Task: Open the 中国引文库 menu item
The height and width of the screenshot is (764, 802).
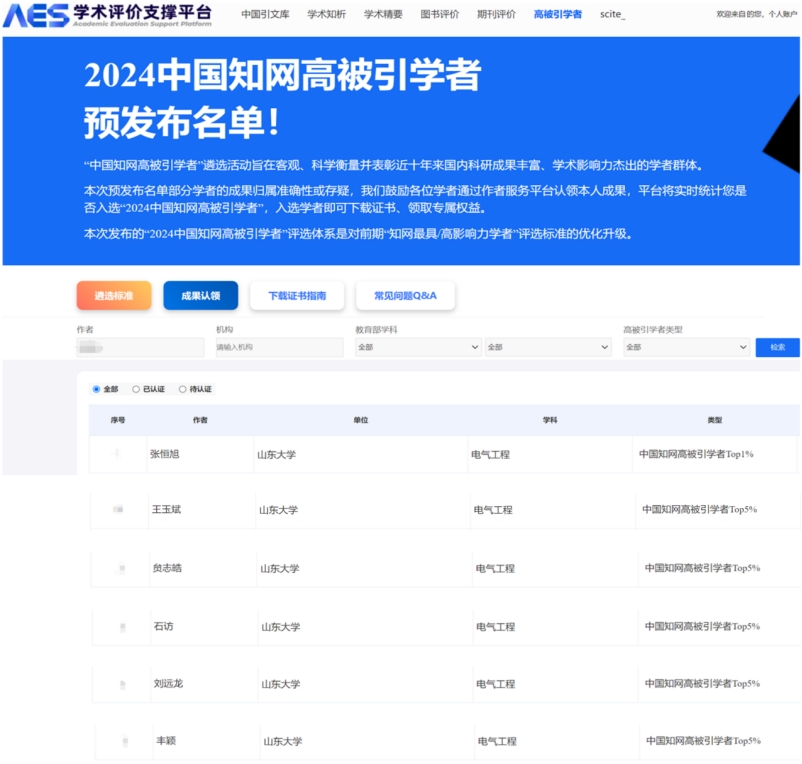Action: [264, 15]
